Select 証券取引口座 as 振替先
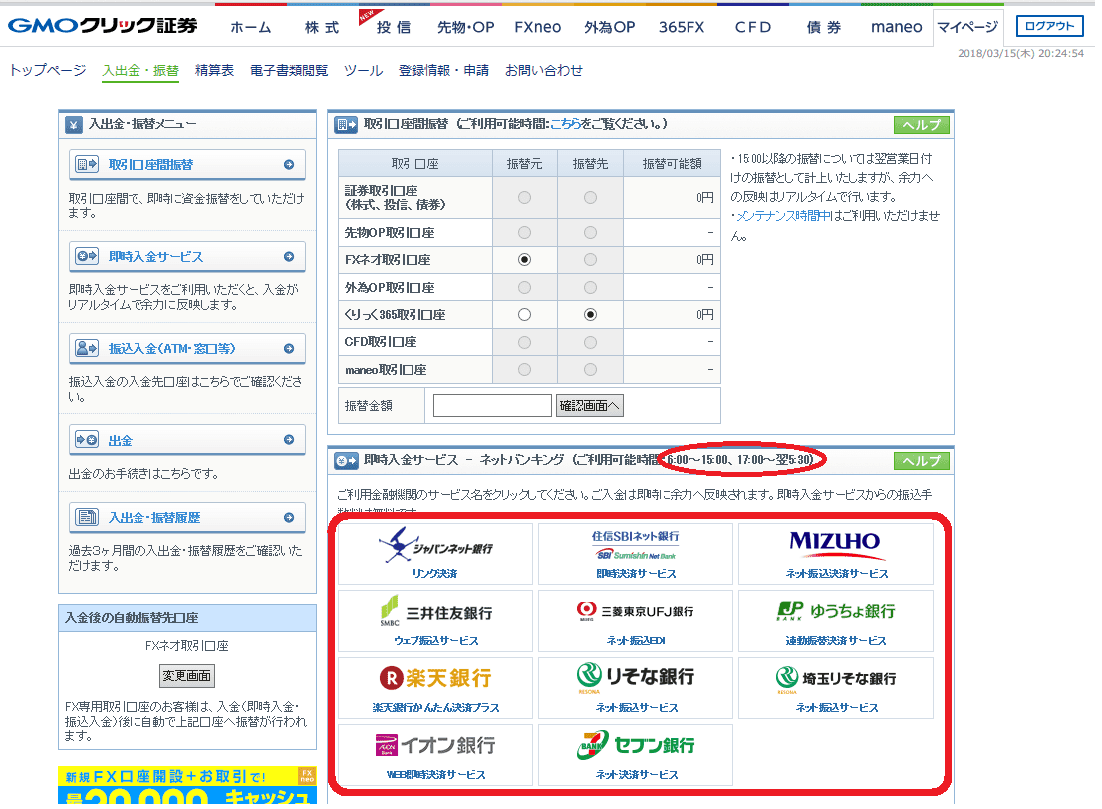1102x809 pixels. coord(590,198)
